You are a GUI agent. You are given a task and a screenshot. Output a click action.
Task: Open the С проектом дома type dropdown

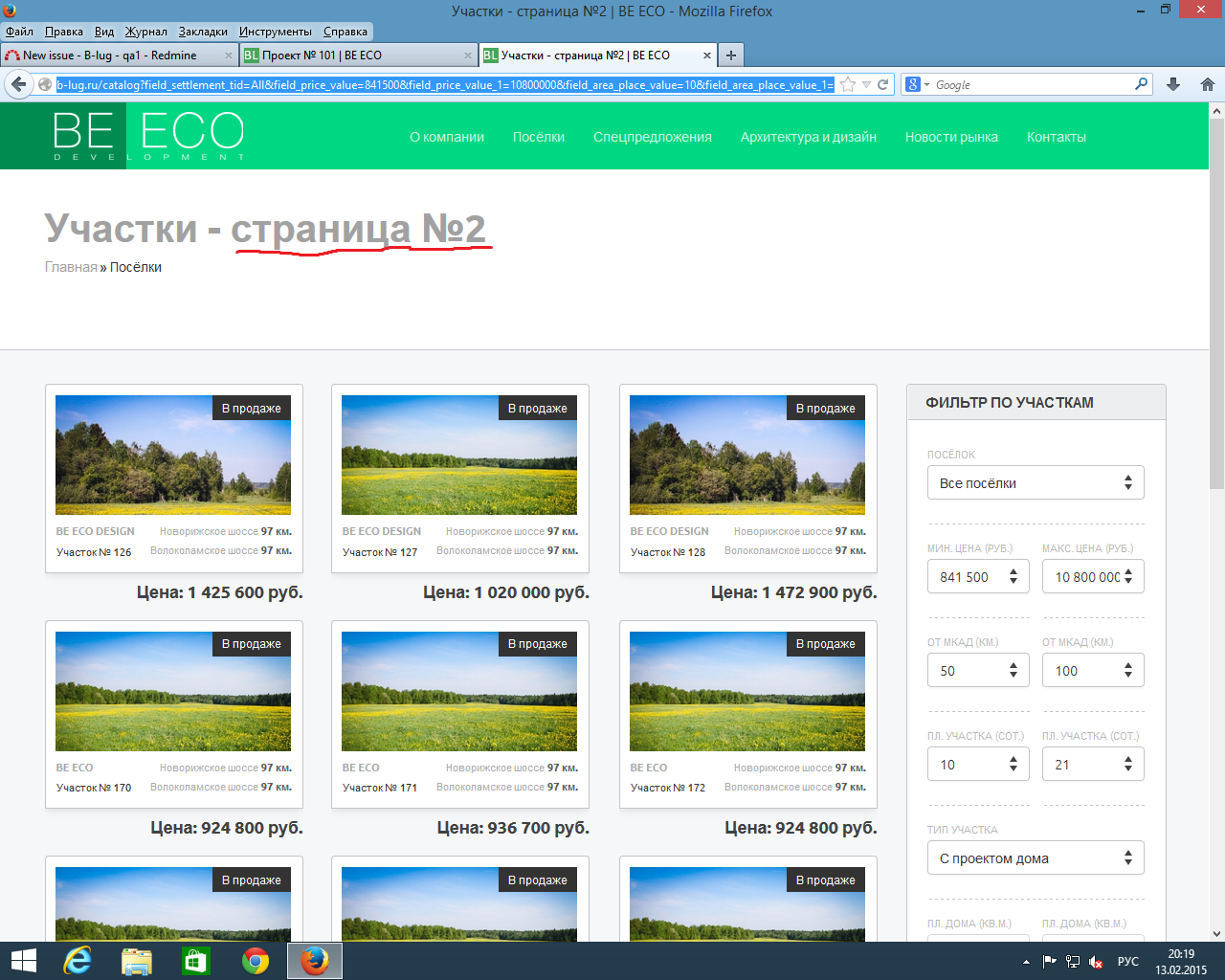point(1035,858)
